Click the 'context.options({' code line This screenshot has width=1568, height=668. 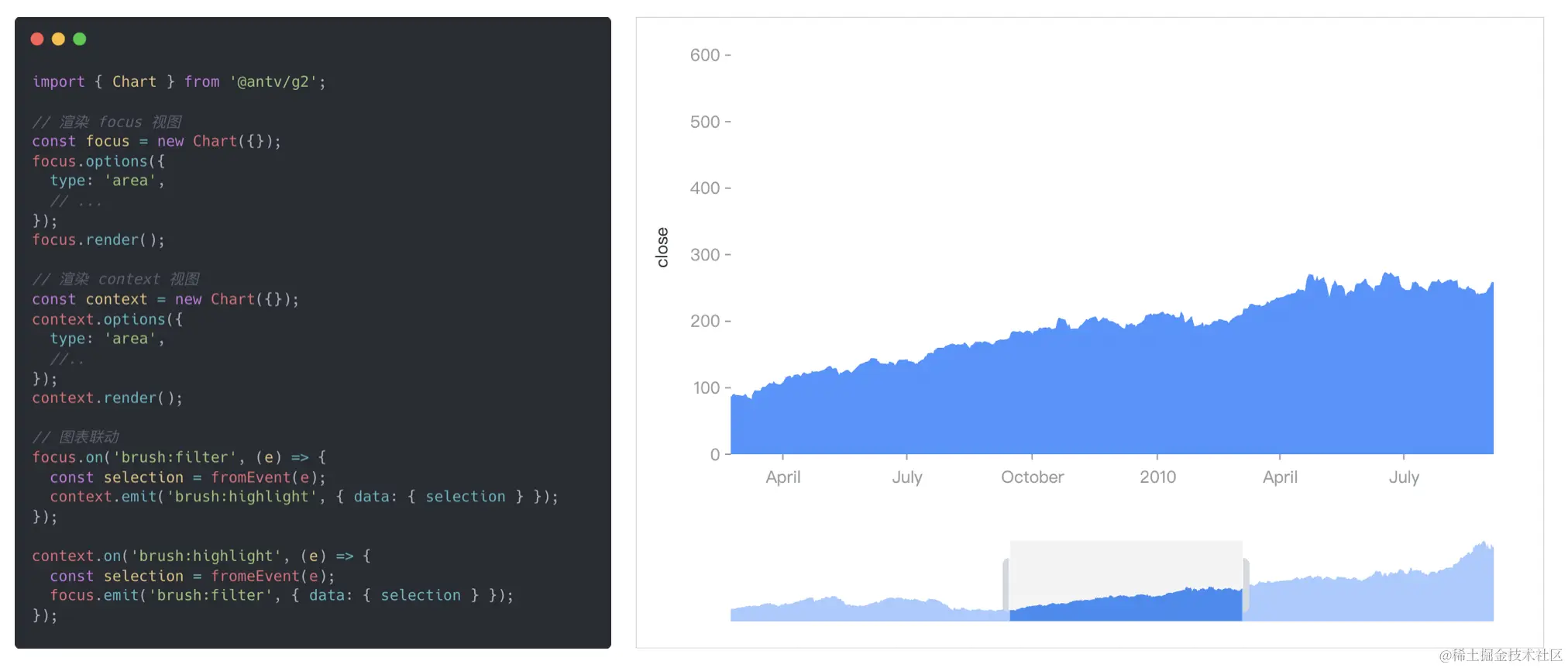108,319
